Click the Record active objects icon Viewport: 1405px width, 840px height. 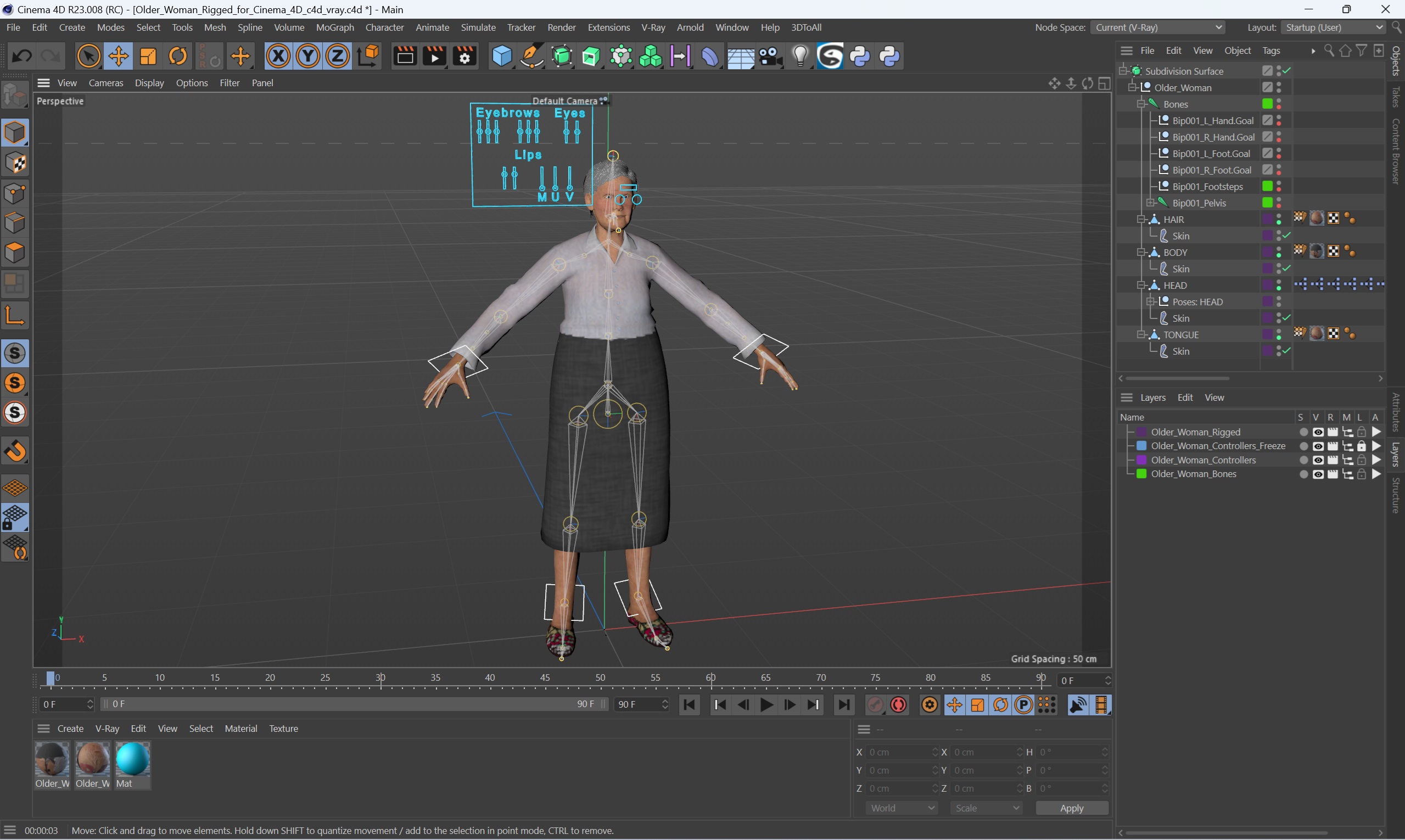click(899, 705)
